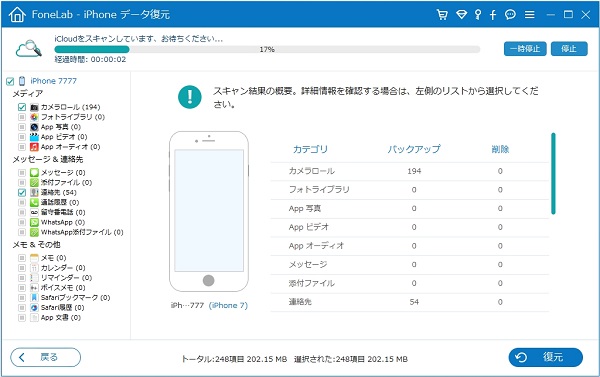
Task: Click the 194 backup count cell
Action: pos(414,171)
